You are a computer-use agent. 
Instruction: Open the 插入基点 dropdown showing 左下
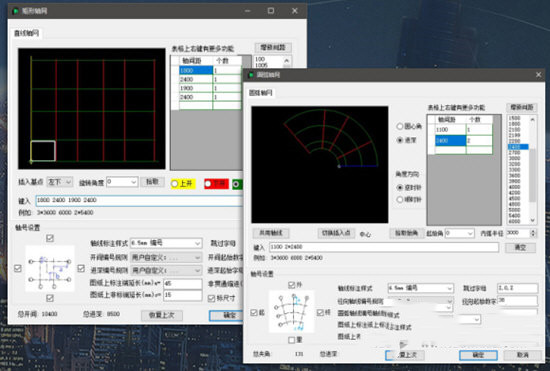(x=60, y=182)
